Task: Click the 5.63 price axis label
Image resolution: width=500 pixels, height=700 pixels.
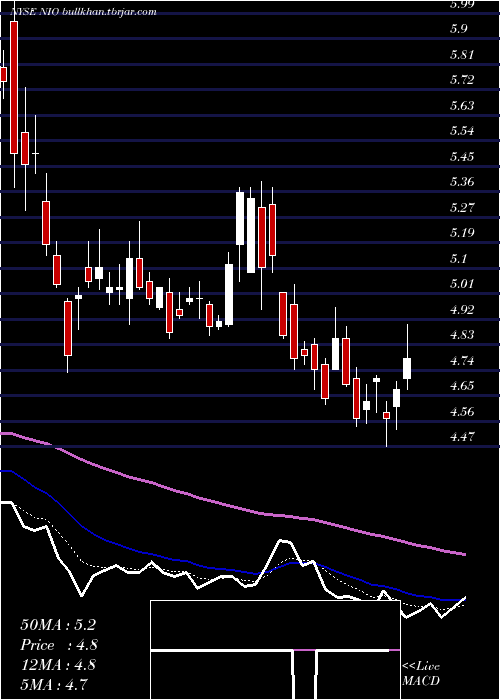Action: (462, 105)
